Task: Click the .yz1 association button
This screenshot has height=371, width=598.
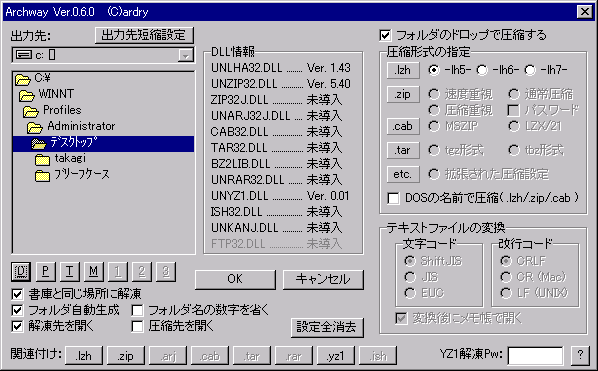Action: [x=336, y=356]
